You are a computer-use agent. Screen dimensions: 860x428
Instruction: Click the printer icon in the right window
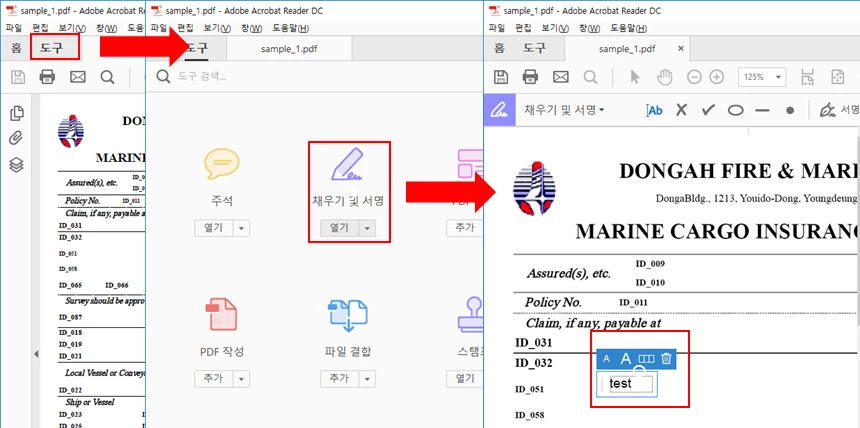[x=530, y=77]
